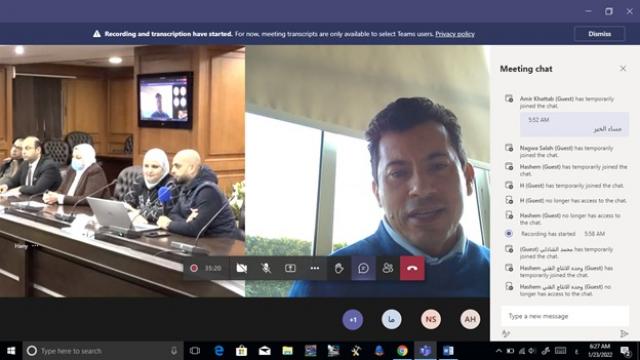The width and height of the screenshot is (640, 360).
Task: Select the NS participant avatar
Action: point(431,319)
